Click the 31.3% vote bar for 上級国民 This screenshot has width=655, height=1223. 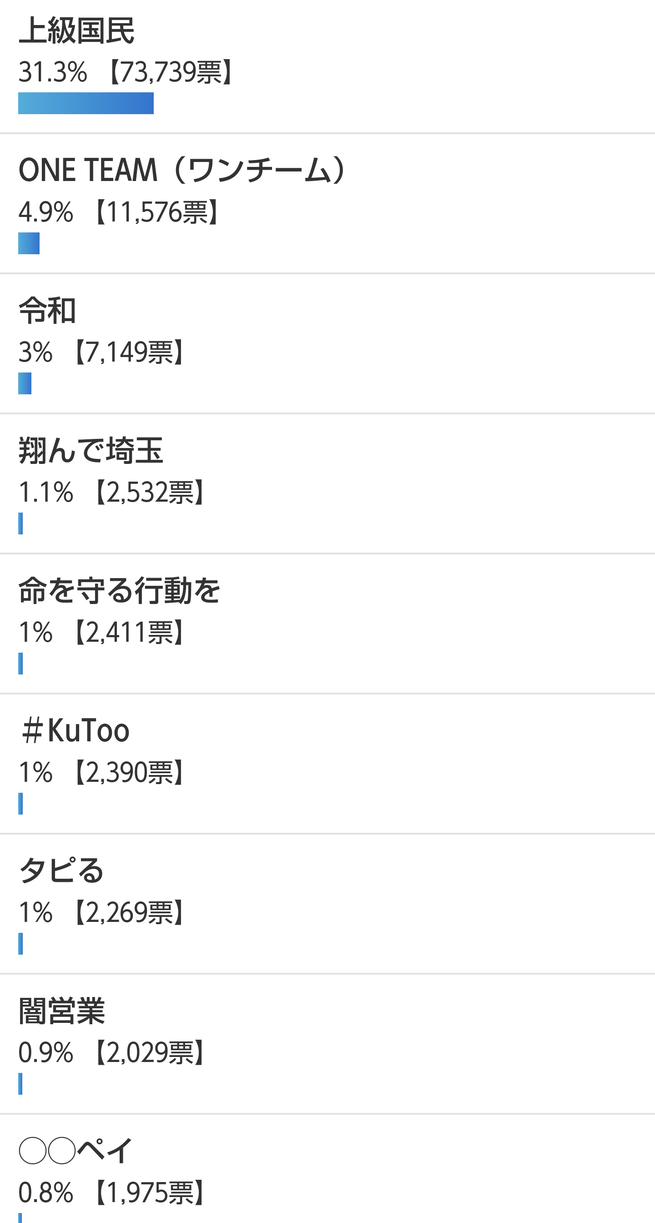tap(86, 103)
